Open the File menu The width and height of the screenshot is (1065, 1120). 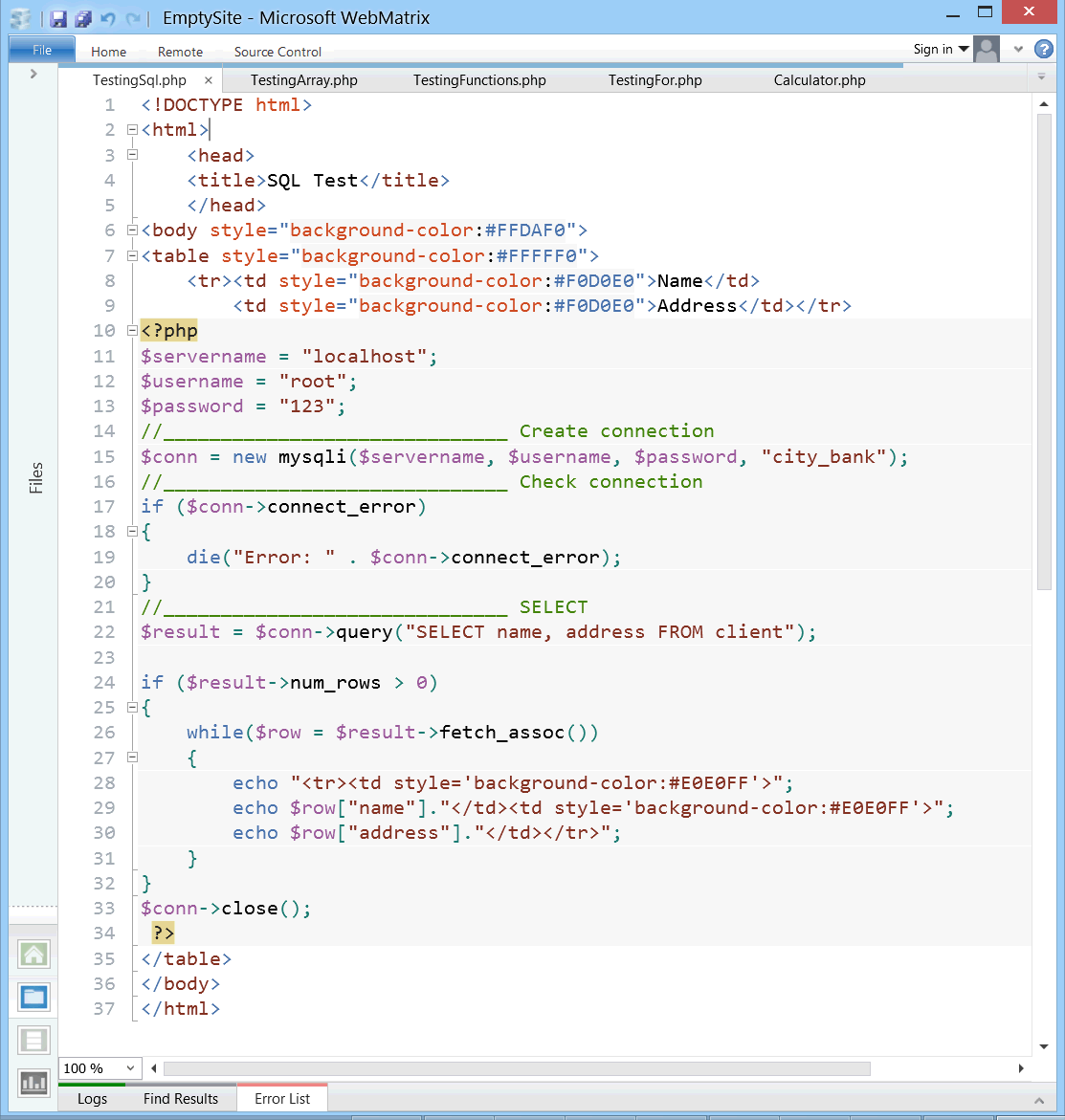[42, 50]
